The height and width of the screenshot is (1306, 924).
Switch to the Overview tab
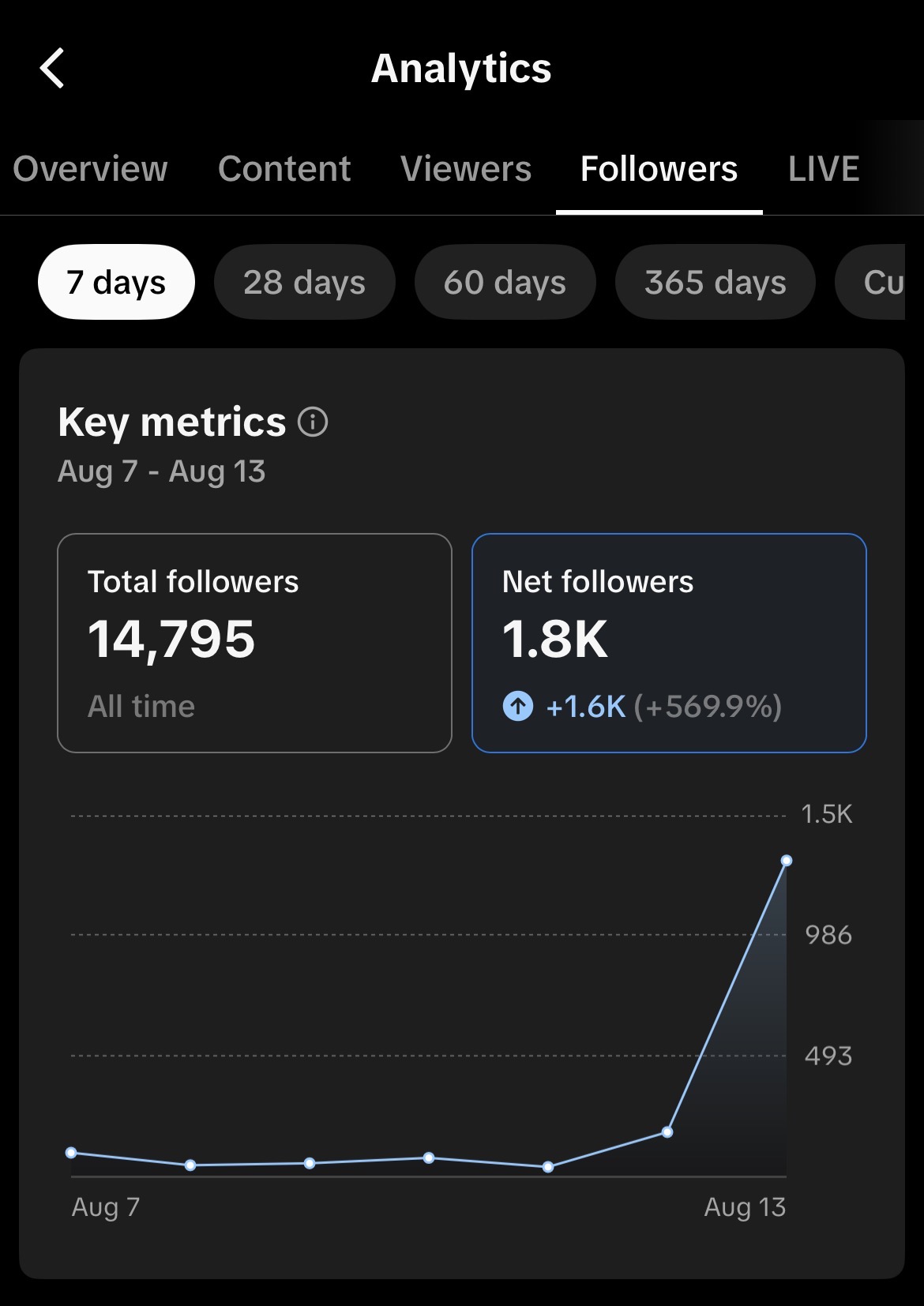point(90,168)
